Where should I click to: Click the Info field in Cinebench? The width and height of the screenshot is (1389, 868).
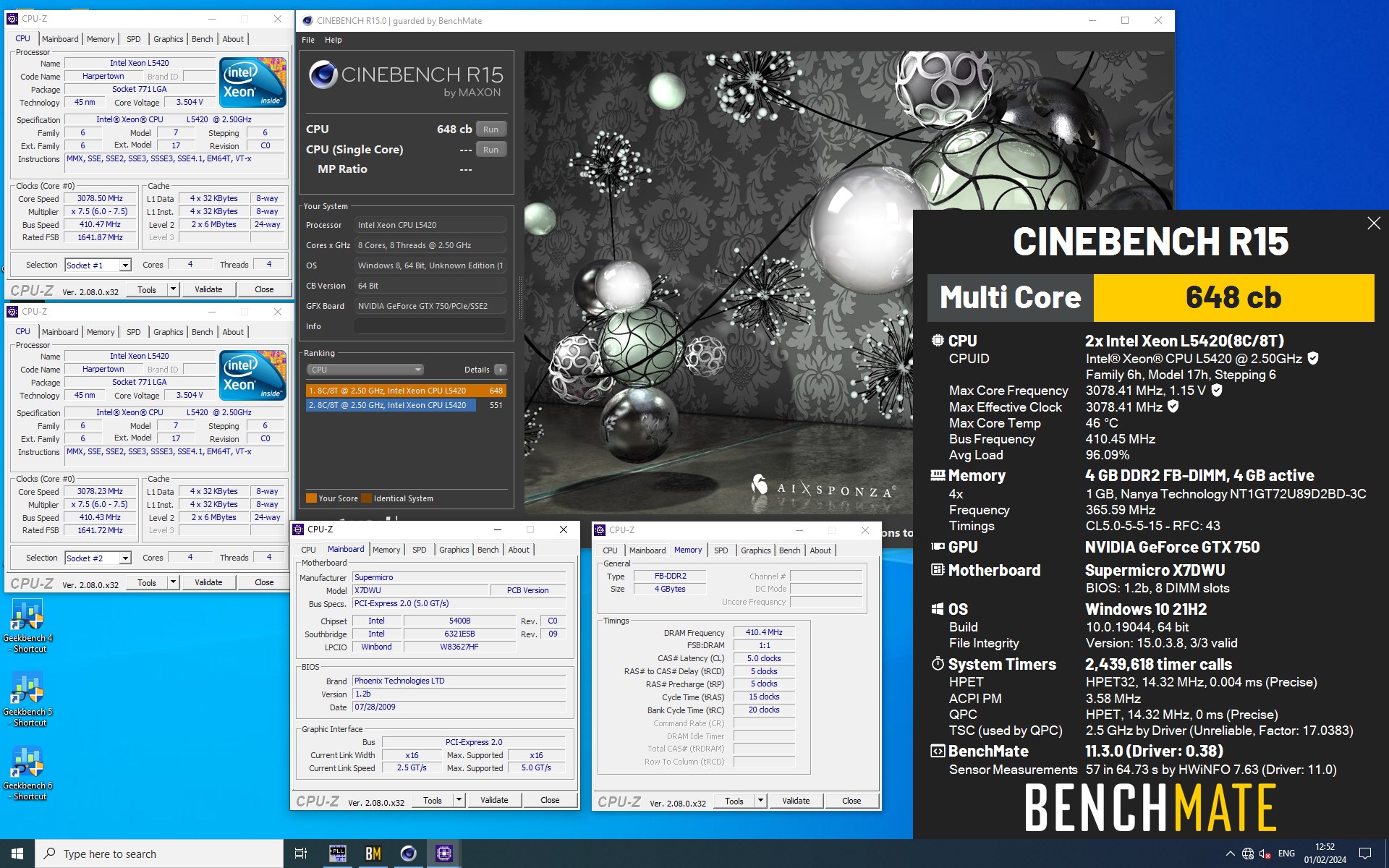(x=430, y=326)
